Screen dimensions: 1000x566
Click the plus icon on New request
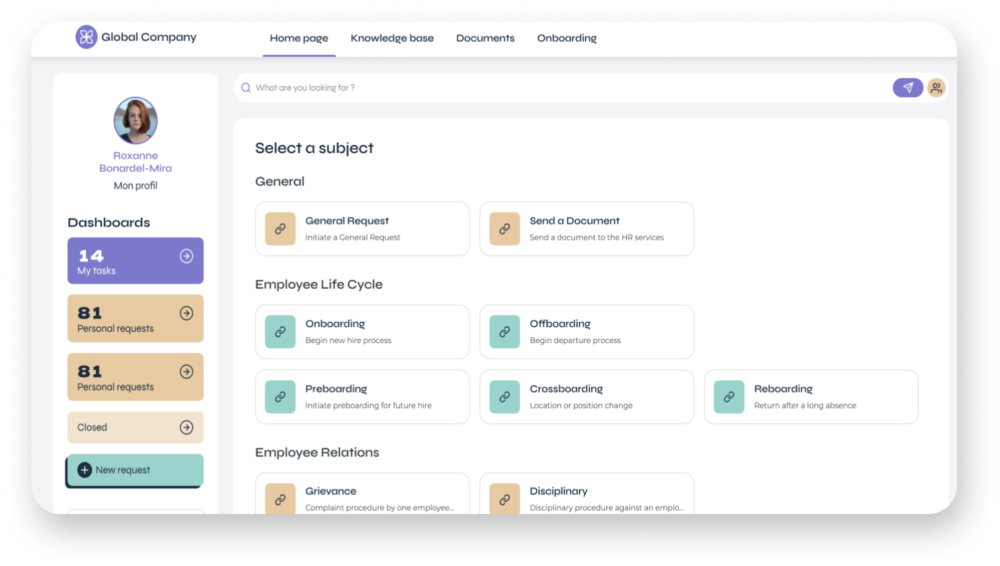tap(84, 470)
